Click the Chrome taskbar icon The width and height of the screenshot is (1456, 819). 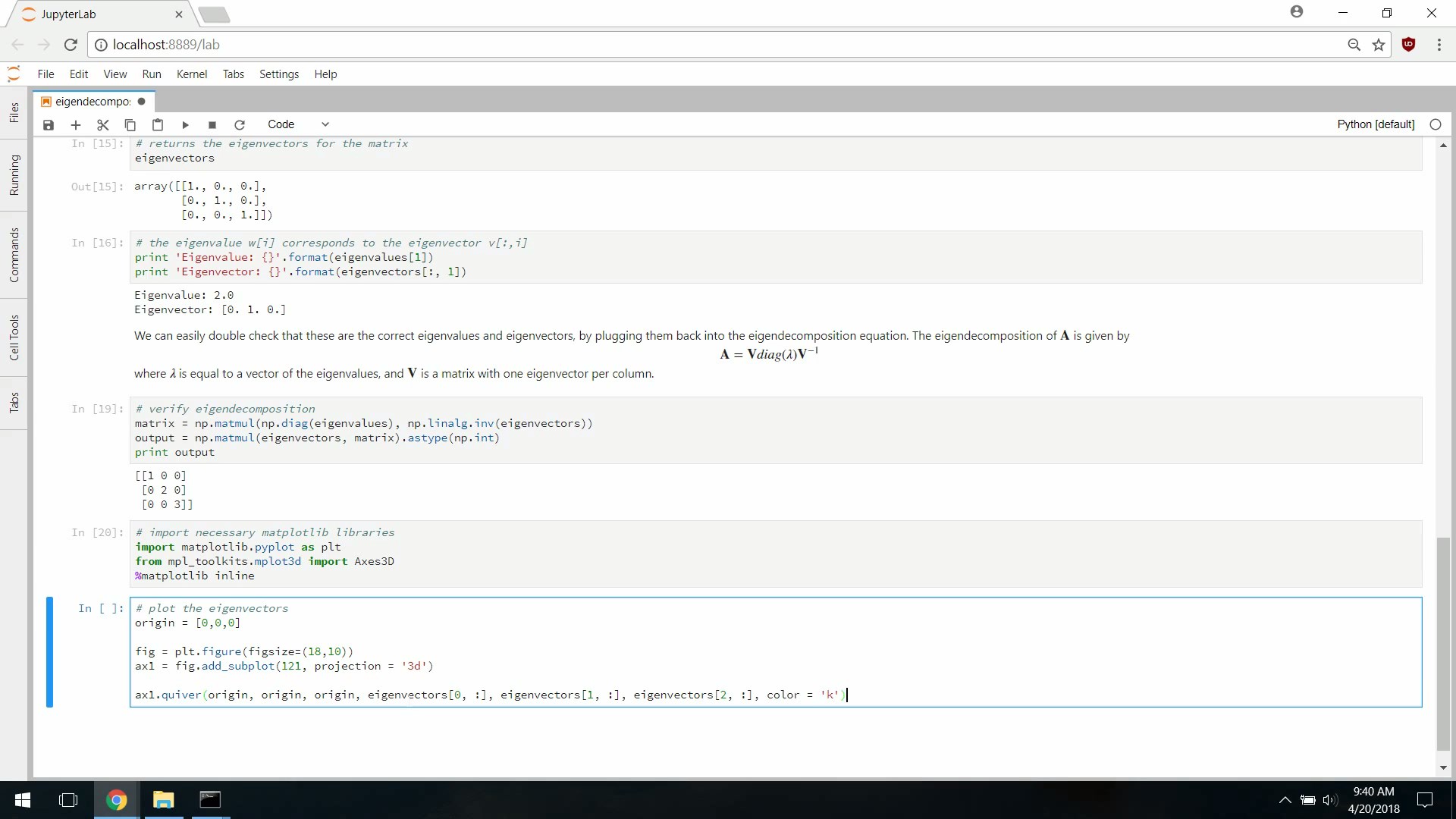click(x=116, y=800)
